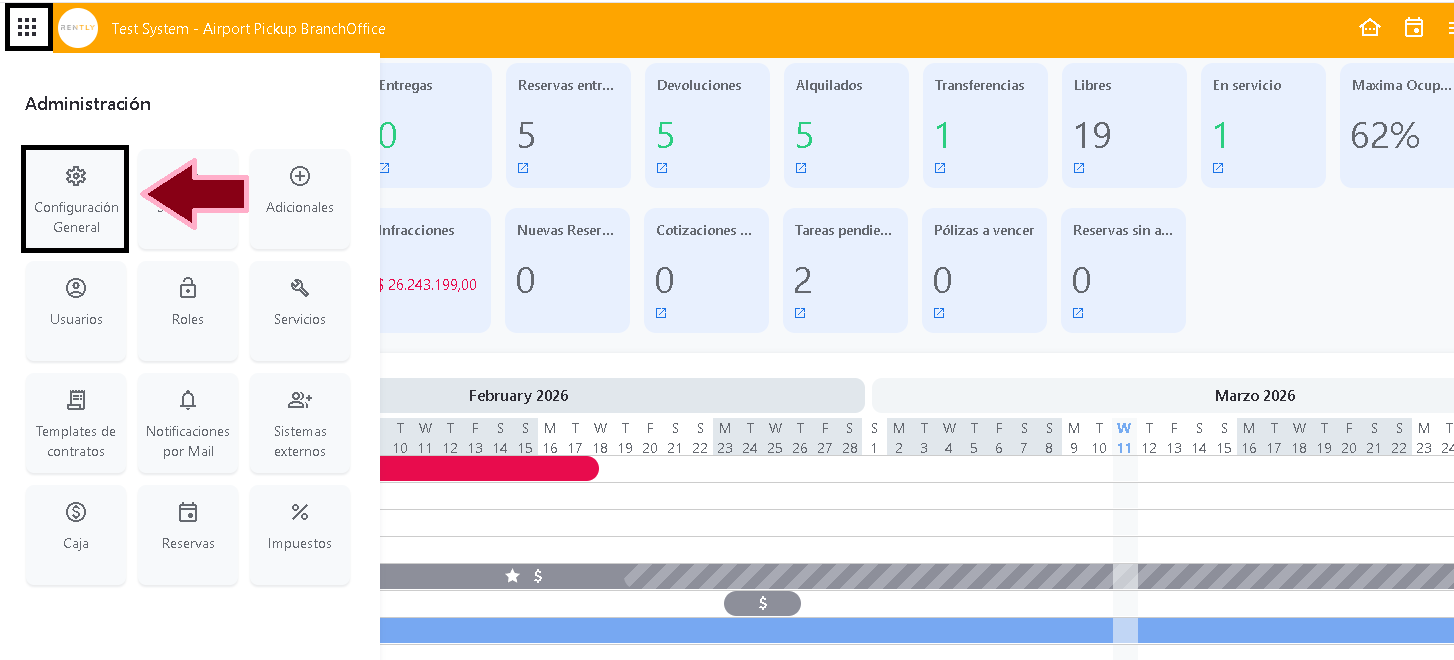Image resolution: width=1454 pixels, height=660 pixels.
Task: Open Alquilados card external link
Action: pyautogui.click(x=801, y=168)
